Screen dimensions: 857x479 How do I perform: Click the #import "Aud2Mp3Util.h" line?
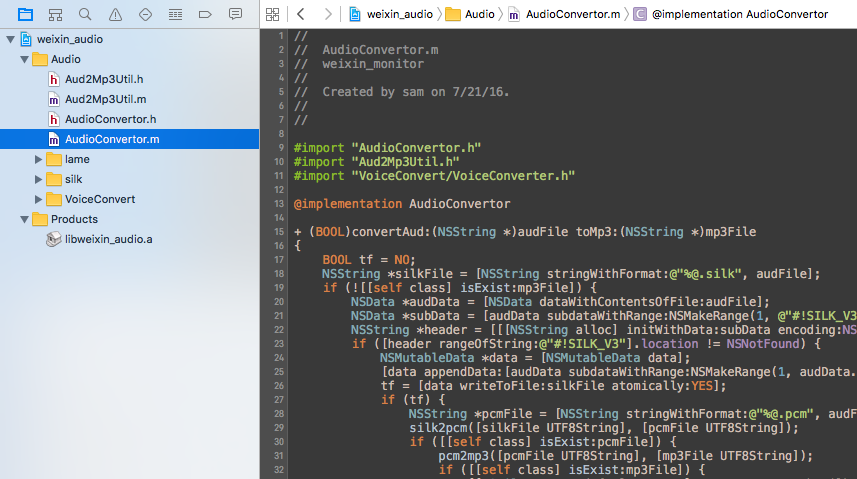pyautogui.click(x=376, y=162)
